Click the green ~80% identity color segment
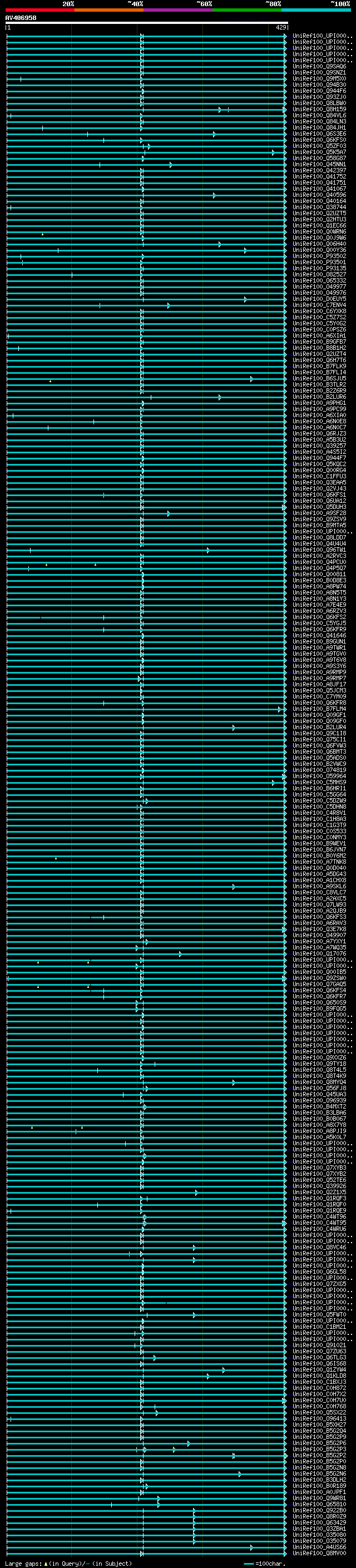This screenshot has width=356, height=1568. [247, 10]
